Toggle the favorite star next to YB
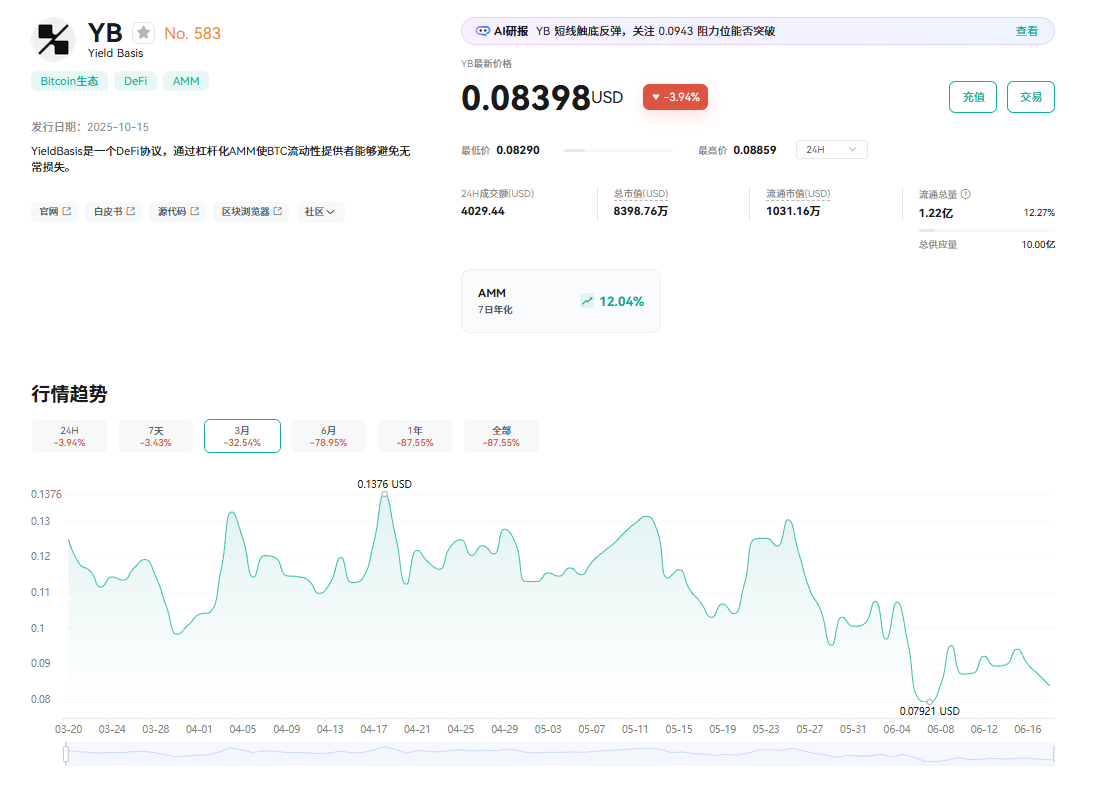 143,33
